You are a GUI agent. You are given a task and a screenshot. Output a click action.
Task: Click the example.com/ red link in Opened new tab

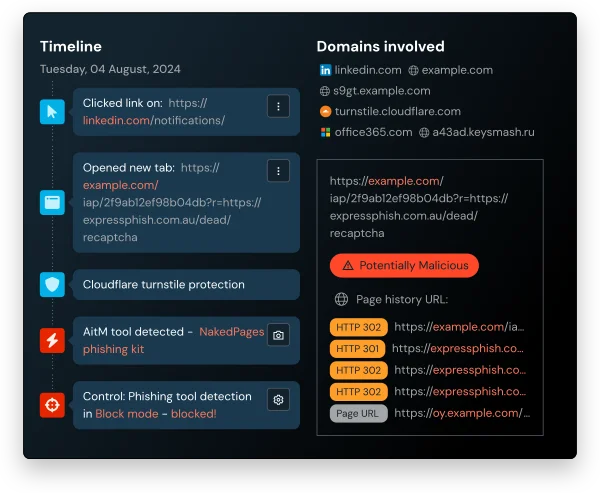[x=121, y=185]
